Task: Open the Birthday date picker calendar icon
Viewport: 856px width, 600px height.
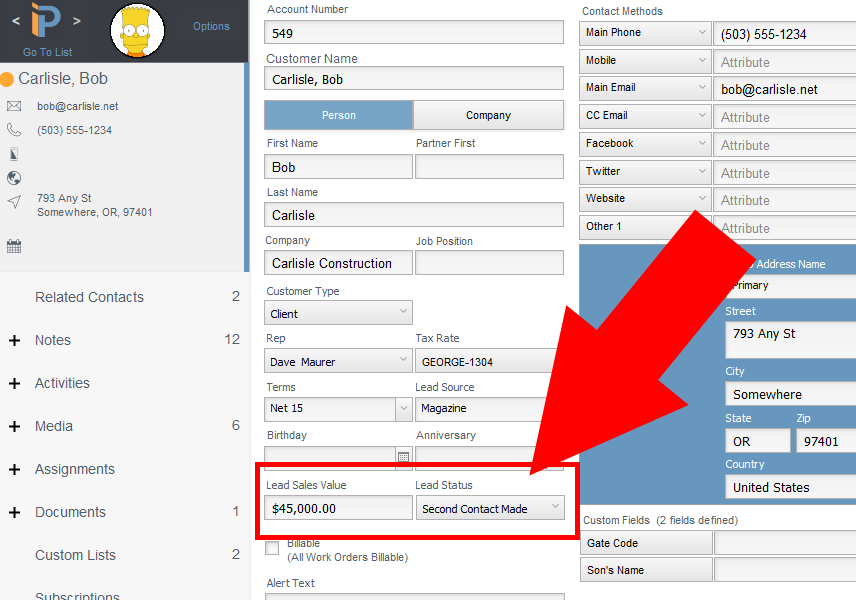Action: pos(404,458)
